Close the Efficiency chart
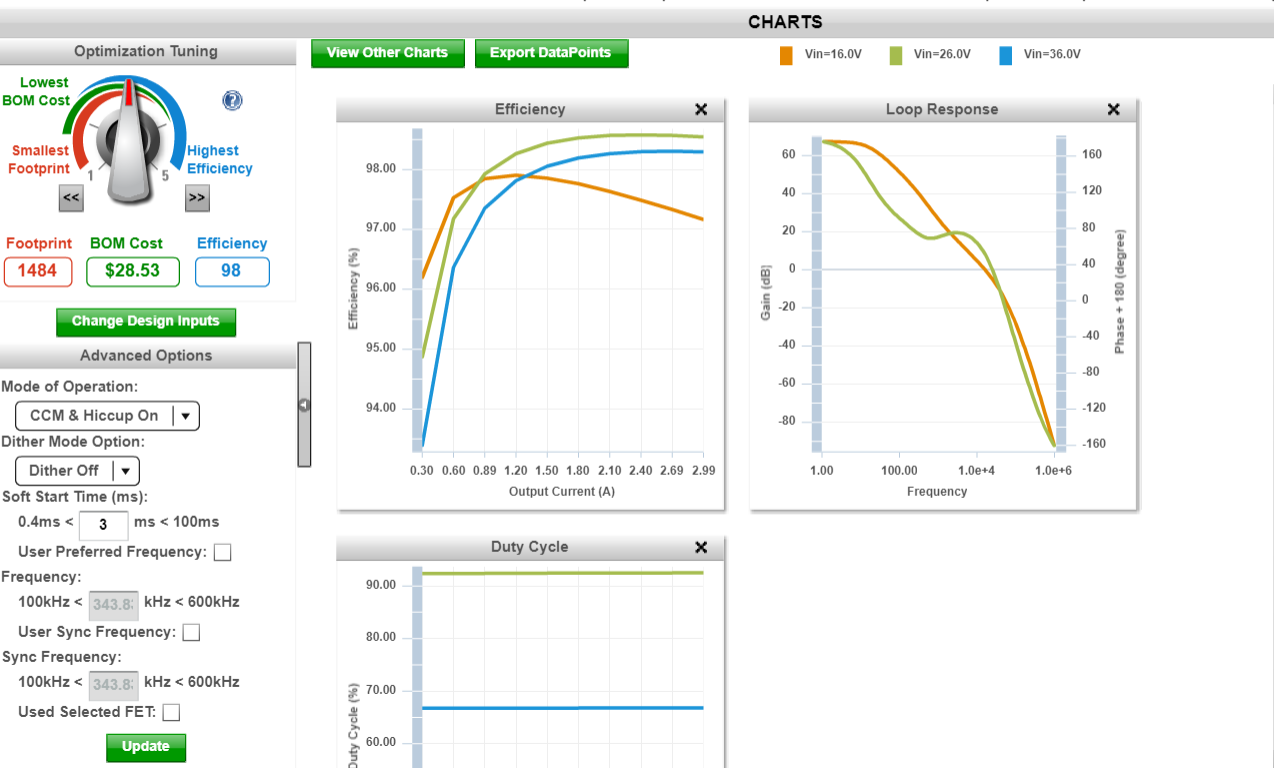1274x768 pixels. 701,110
